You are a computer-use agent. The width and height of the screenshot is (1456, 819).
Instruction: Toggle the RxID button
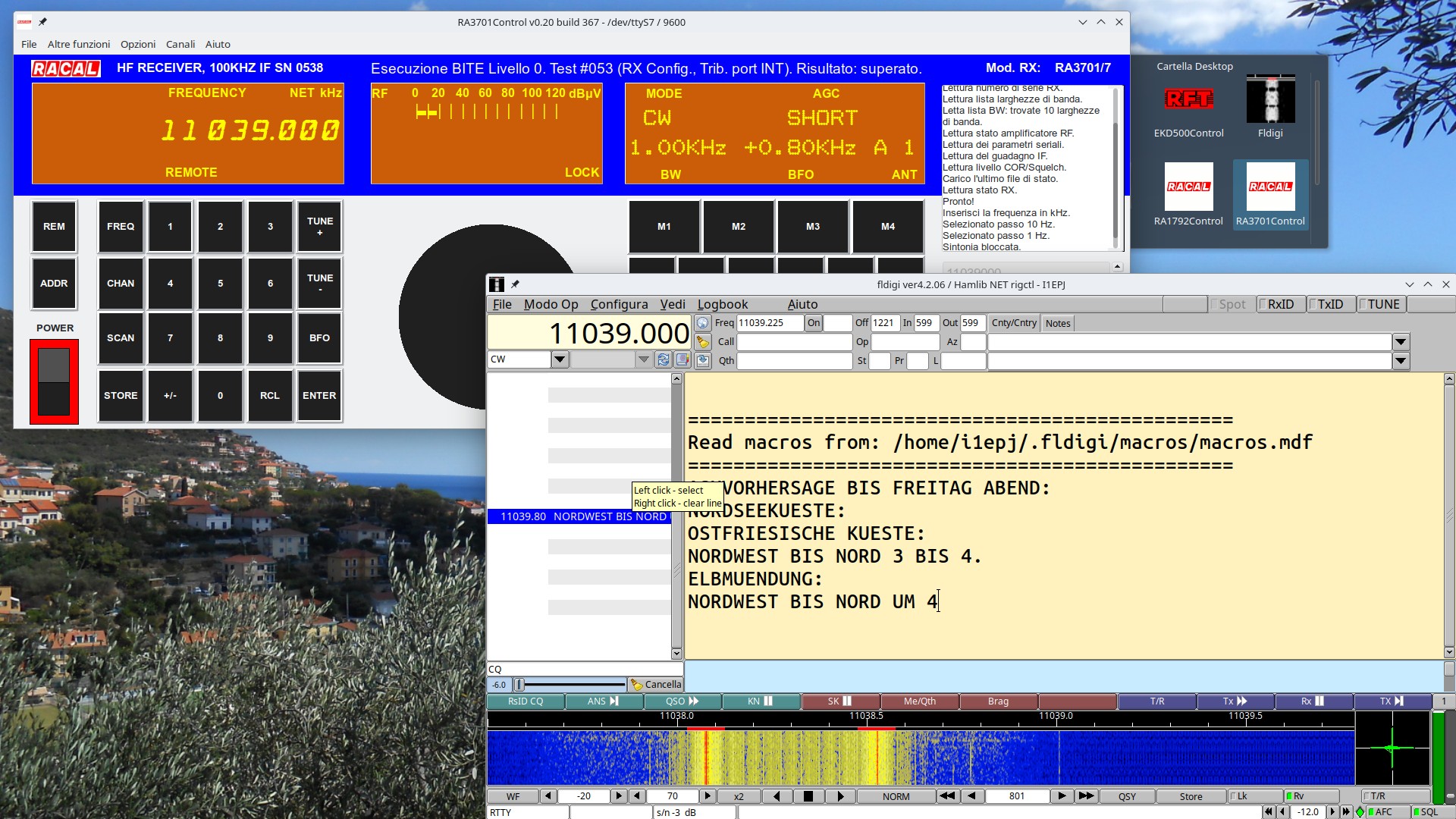coord(1281,304)
